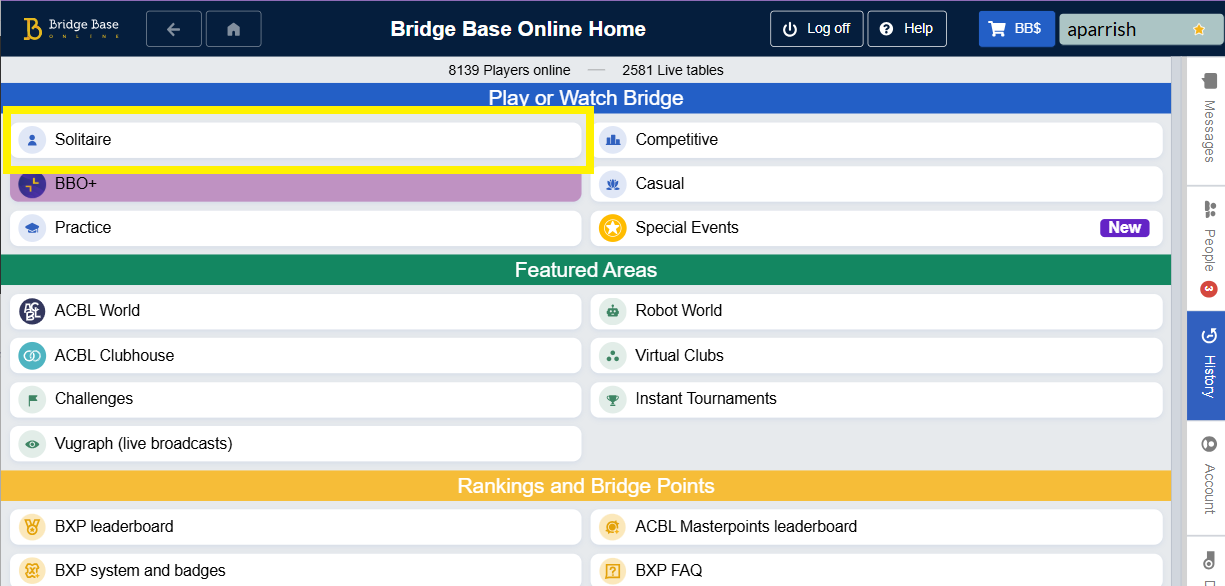The width and height of the screenshot is (1225, 586).
Task: Click the Play or Watch Bridge header
Action: [586, 98]
